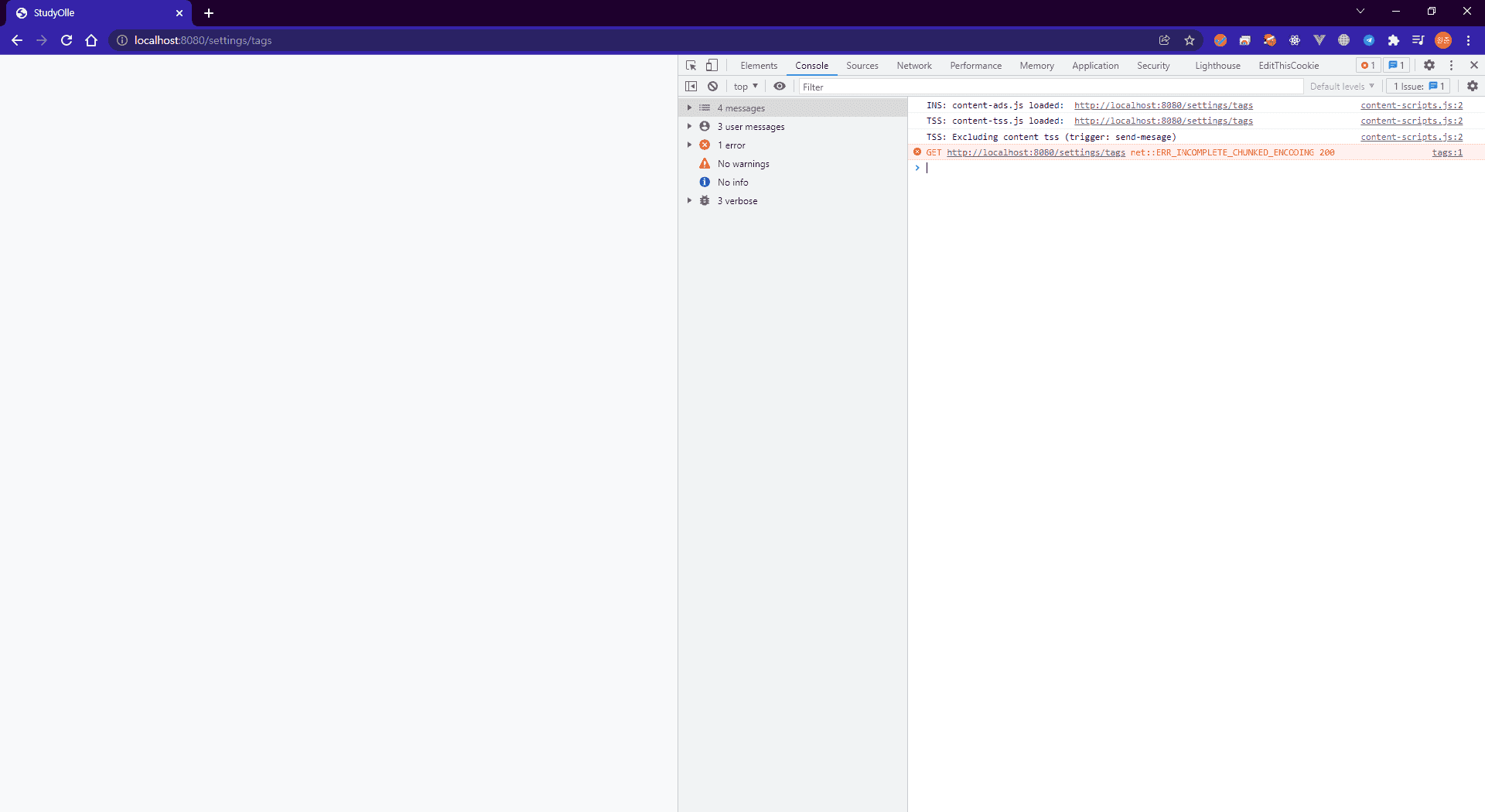Open DevTools settings gear

[1429, 66]
